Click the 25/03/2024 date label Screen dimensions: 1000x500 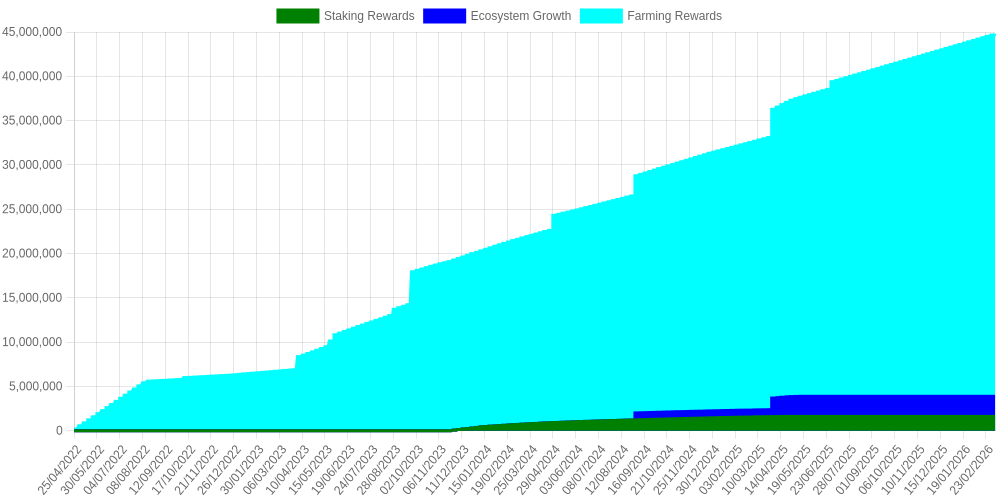click(x=514, y=471)
